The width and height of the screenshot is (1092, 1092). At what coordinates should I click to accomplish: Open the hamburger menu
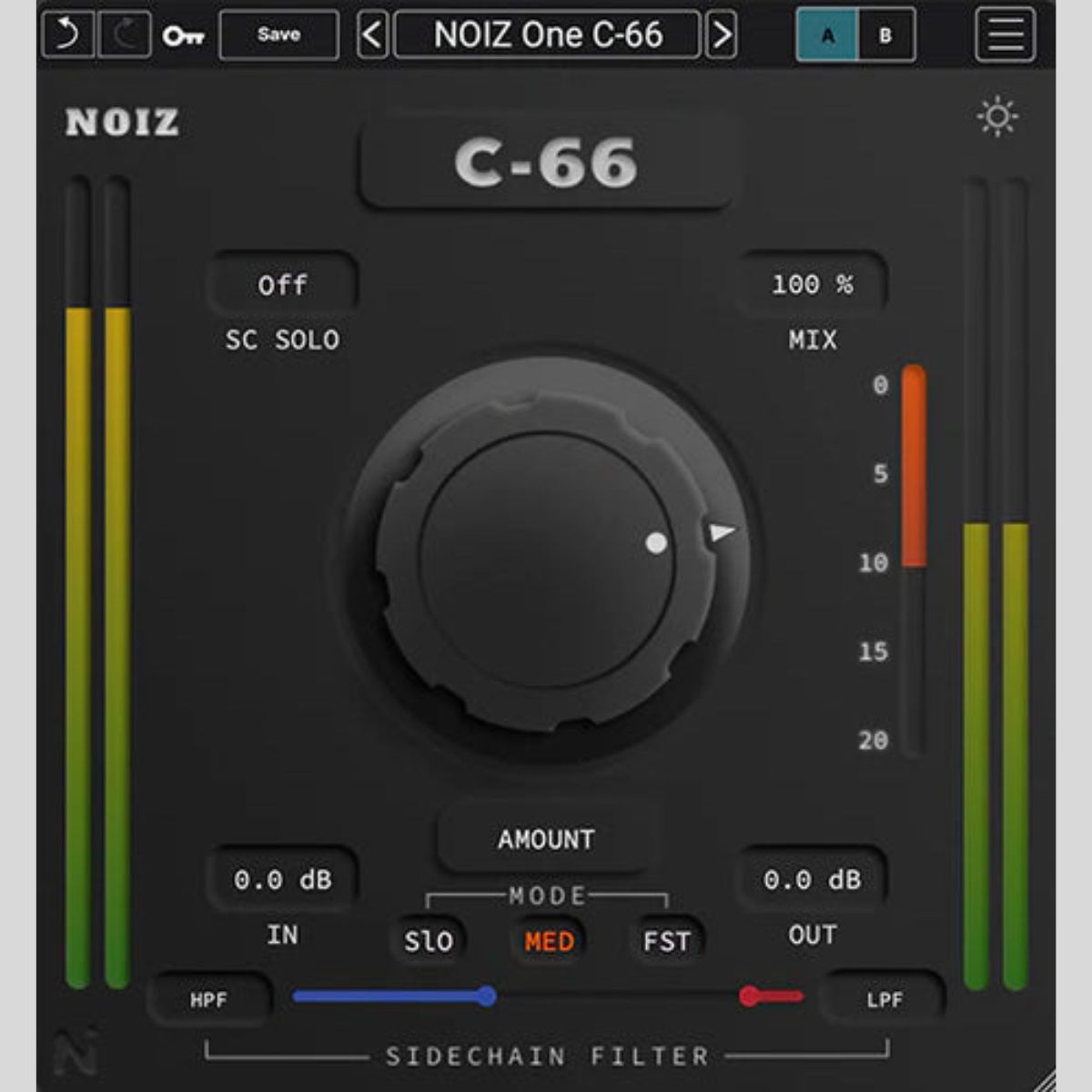coord(1006,35)
